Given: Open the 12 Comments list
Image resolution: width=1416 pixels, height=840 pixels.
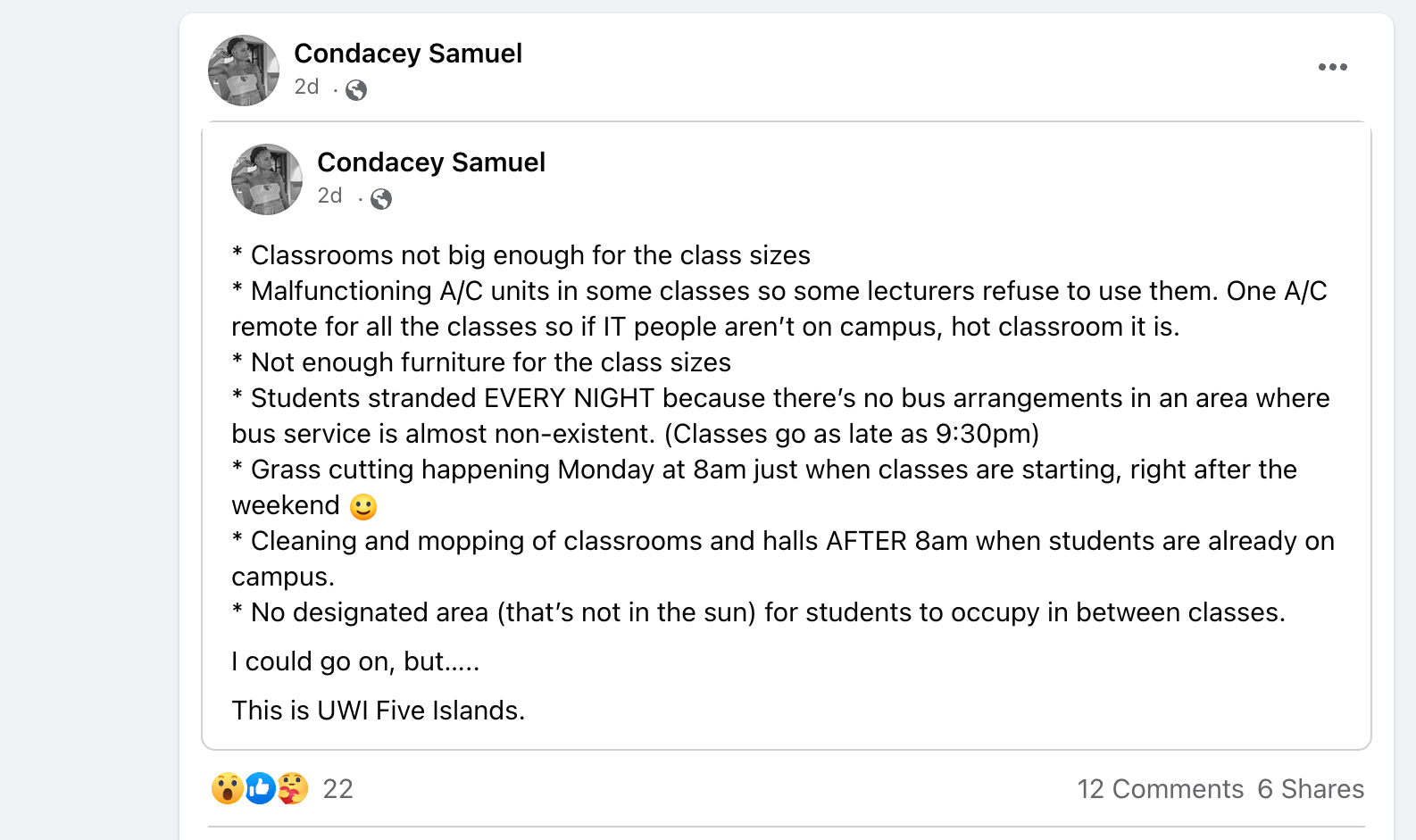Looking at the screenshot, I should pos(1160,789).
